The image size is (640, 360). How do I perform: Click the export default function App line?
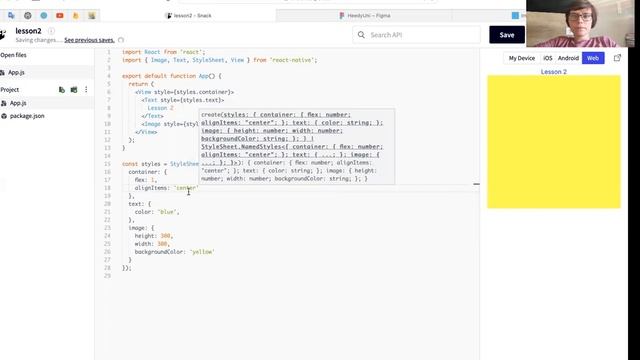tap(171, 76)
